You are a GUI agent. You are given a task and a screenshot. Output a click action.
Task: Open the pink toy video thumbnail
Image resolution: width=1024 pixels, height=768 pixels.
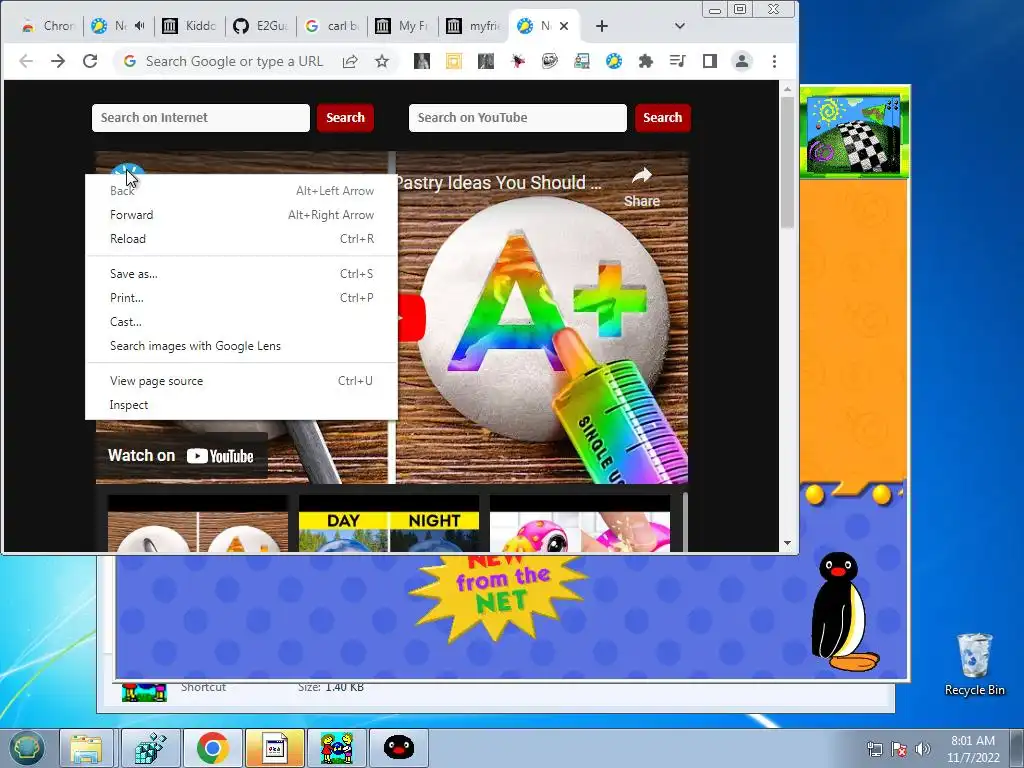(x=580, y=524)
